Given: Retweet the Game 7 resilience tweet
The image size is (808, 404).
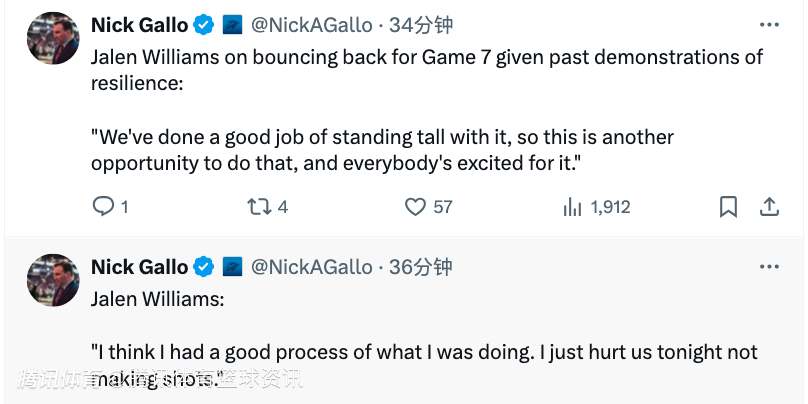Looking at the screenshot, I should pyautogui.click(x=259, y=207).
